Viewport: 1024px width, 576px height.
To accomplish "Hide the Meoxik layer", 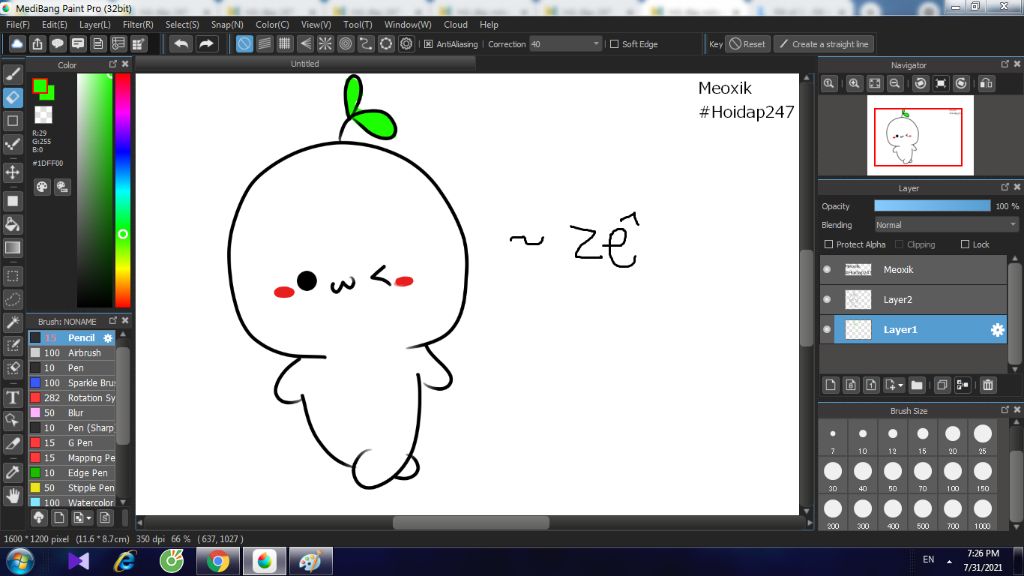I will pos(827,269).
